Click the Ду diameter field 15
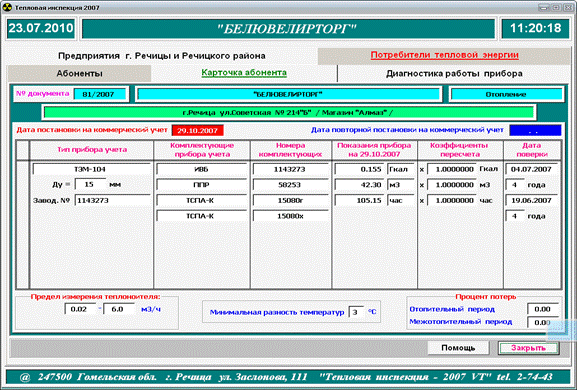 pyautogui.click(x=90, y=184)
